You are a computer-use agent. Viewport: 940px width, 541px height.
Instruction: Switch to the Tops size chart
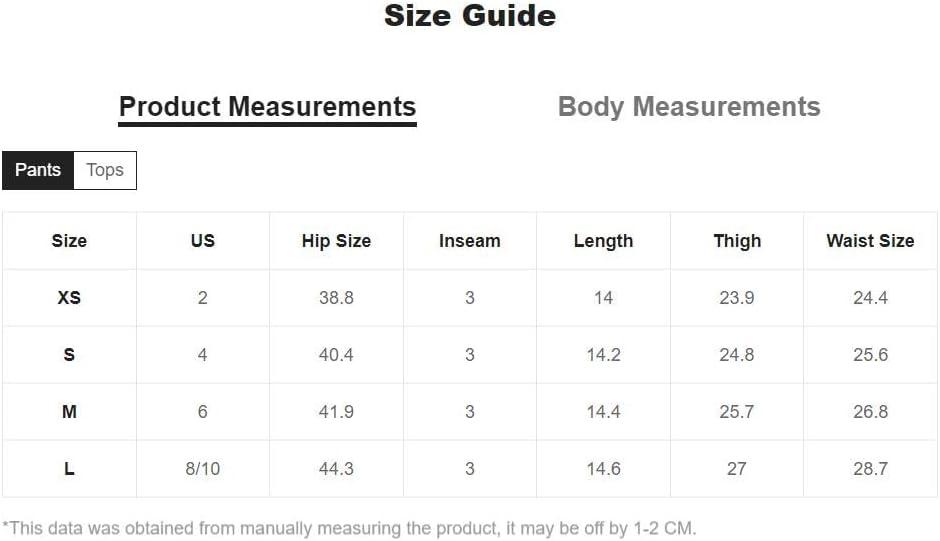(105, 170)
